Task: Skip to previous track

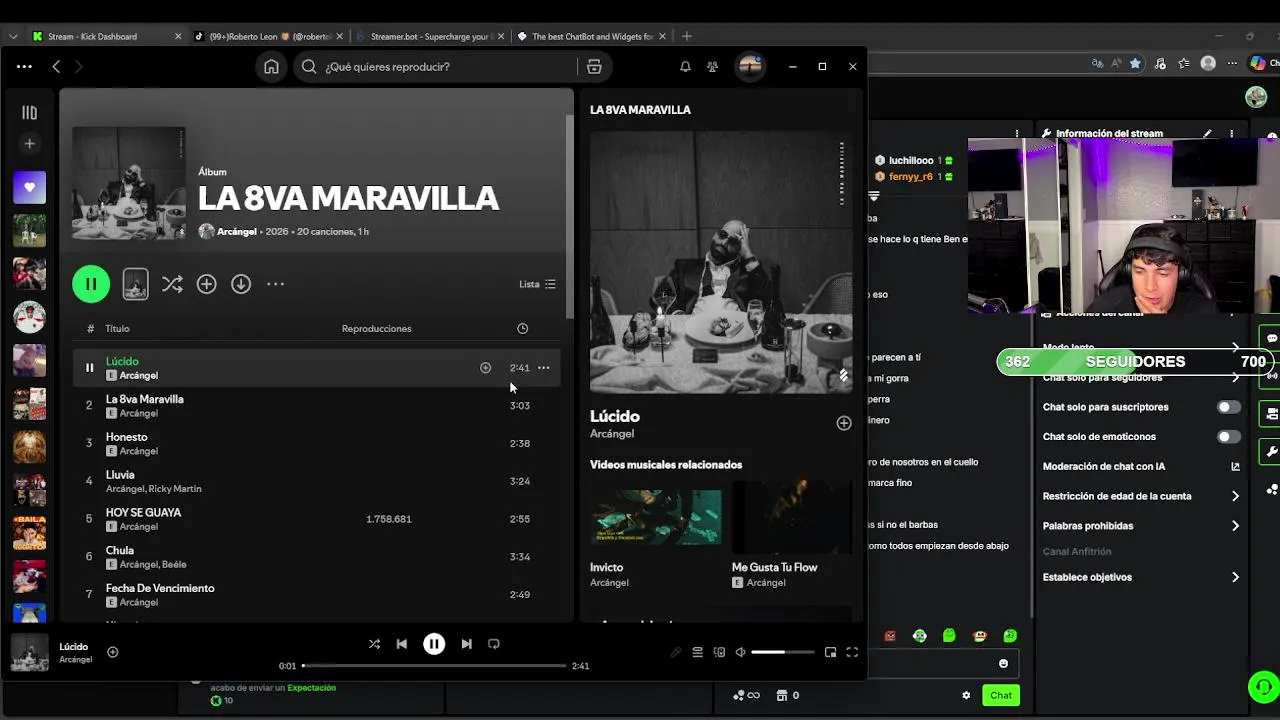Action: (402, 644)
